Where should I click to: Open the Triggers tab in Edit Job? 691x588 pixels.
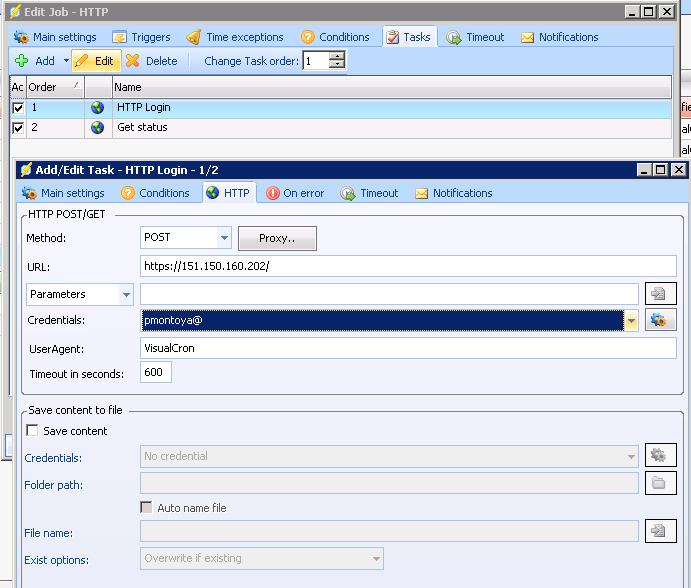click(x=141, y=37)
